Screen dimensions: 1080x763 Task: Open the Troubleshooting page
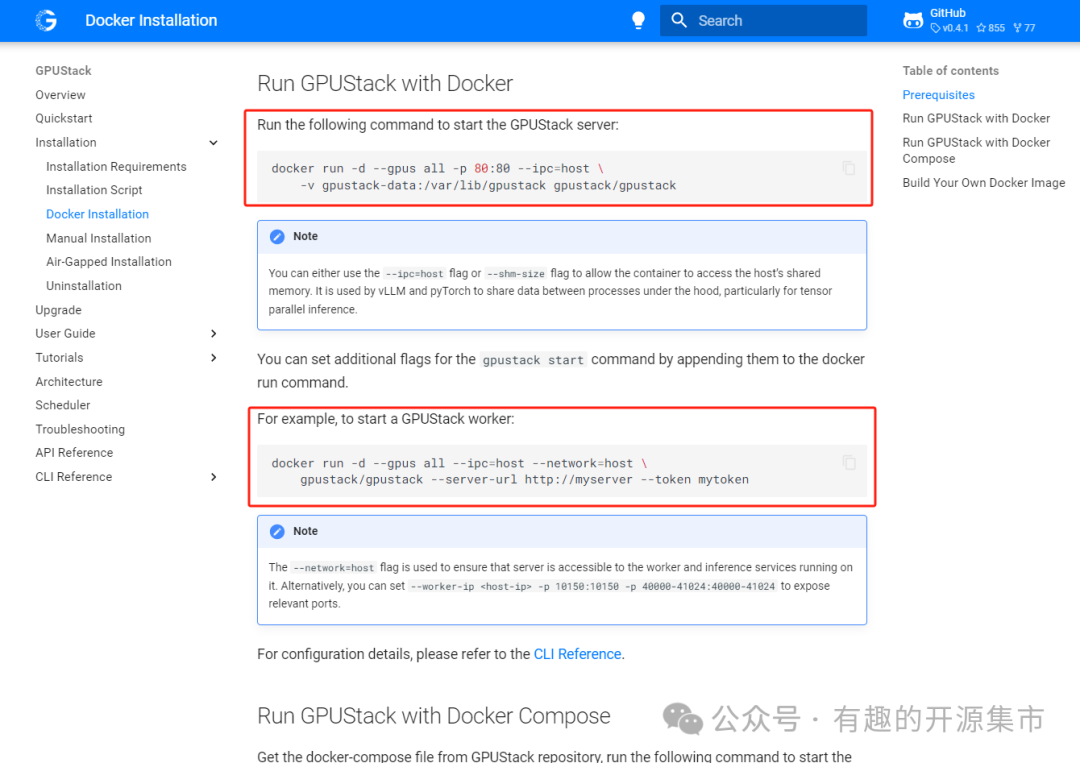(x=80, y=429)
